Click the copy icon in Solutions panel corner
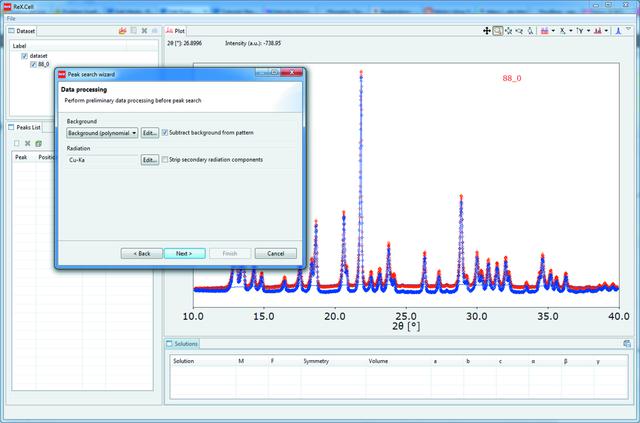Viewport: 640px width, 423px height. pyautogui.click(x=627, y=344)
